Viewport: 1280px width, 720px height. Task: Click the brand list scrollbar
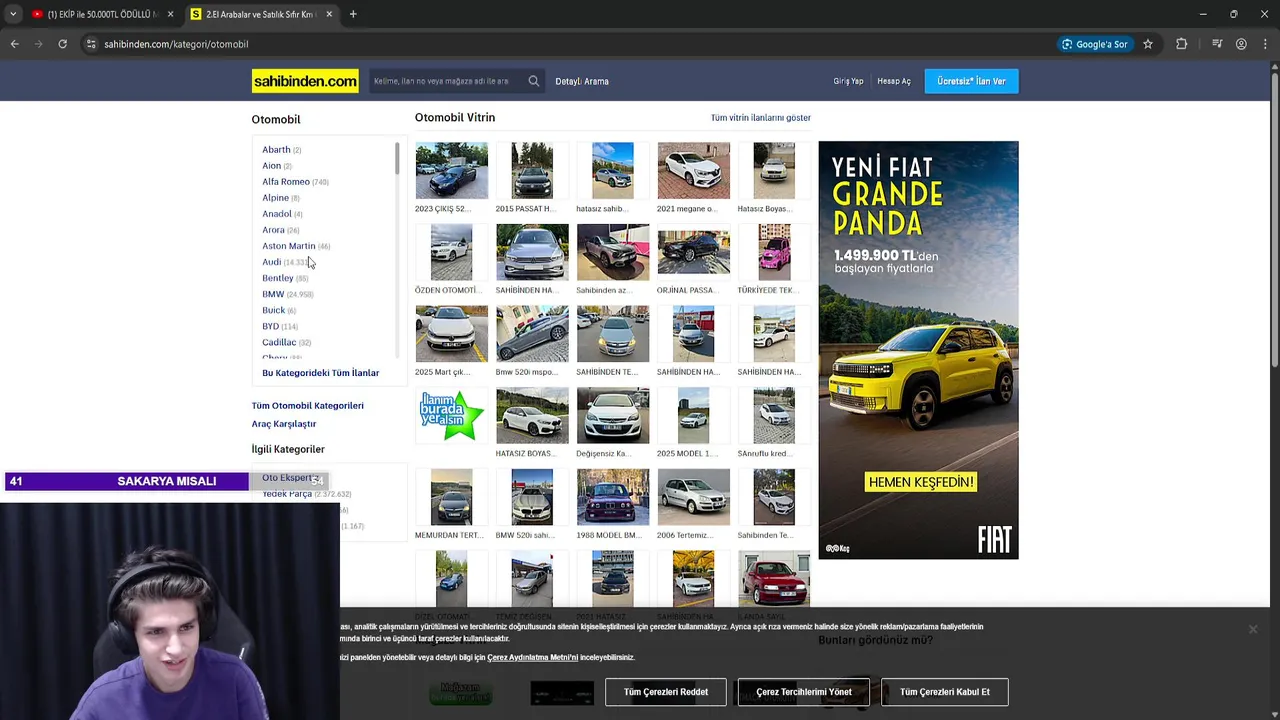396,160
